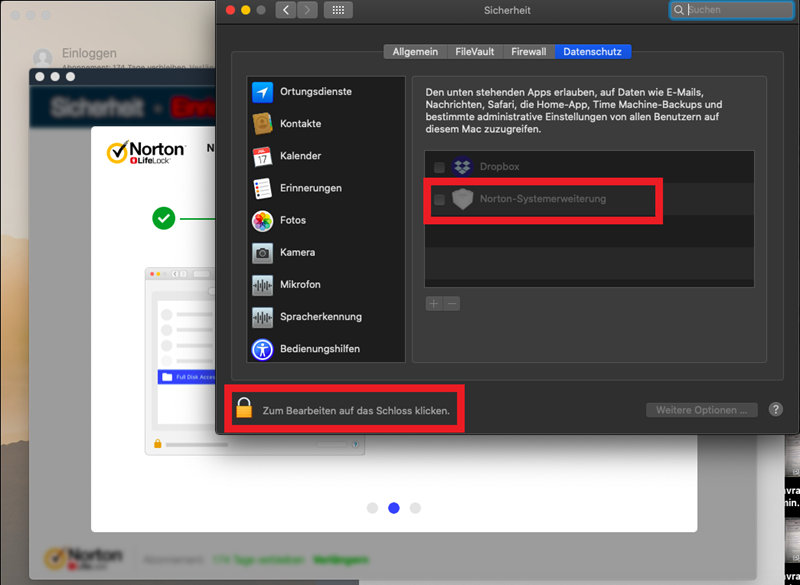800x585 pixels.
Task: Click the Norton LifeLock logo in the installer
Action: [x=146, y=152]
